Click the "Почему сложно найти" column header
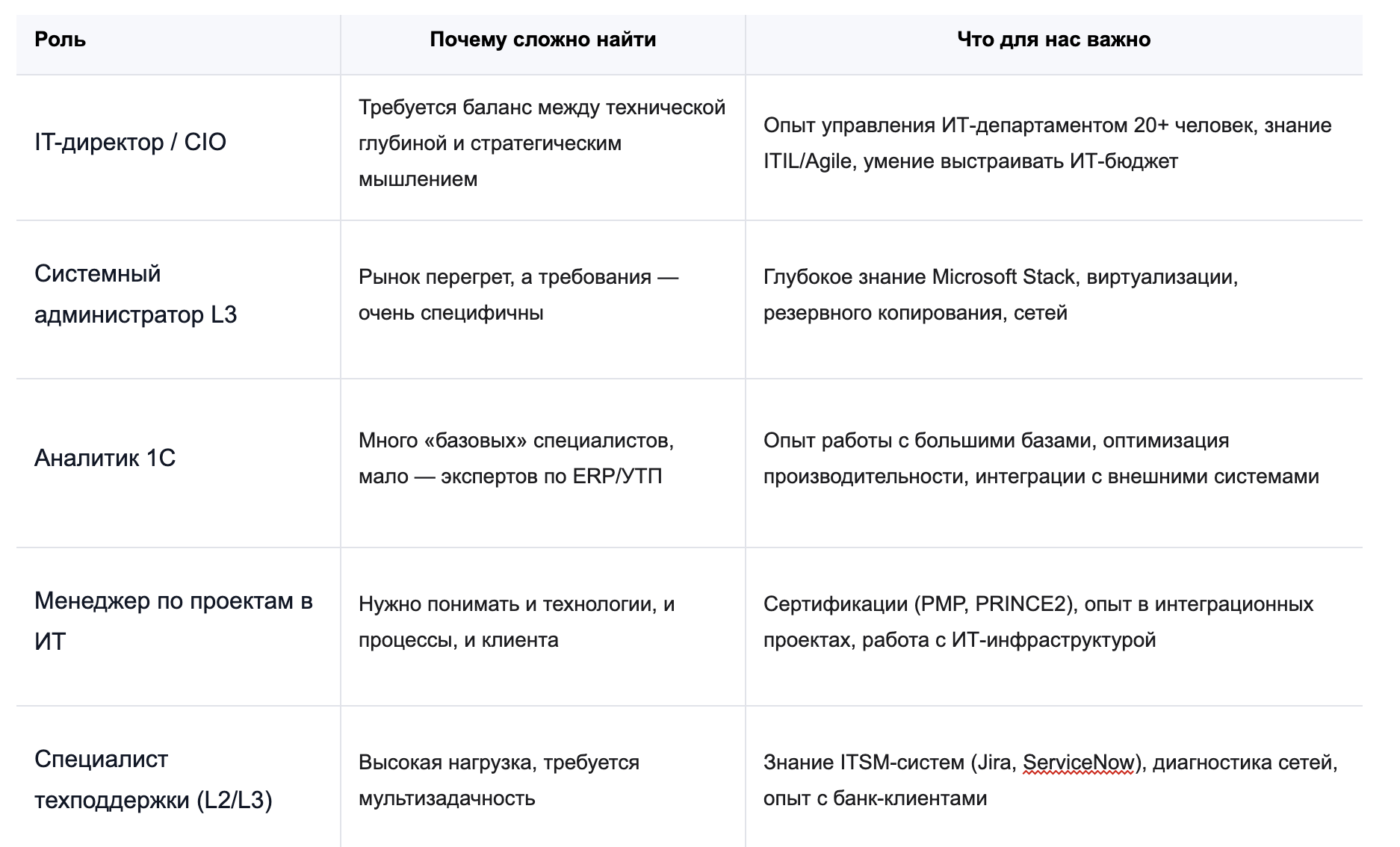Image resolution: width=1400 pixels, height=847 pixels. 542,40
